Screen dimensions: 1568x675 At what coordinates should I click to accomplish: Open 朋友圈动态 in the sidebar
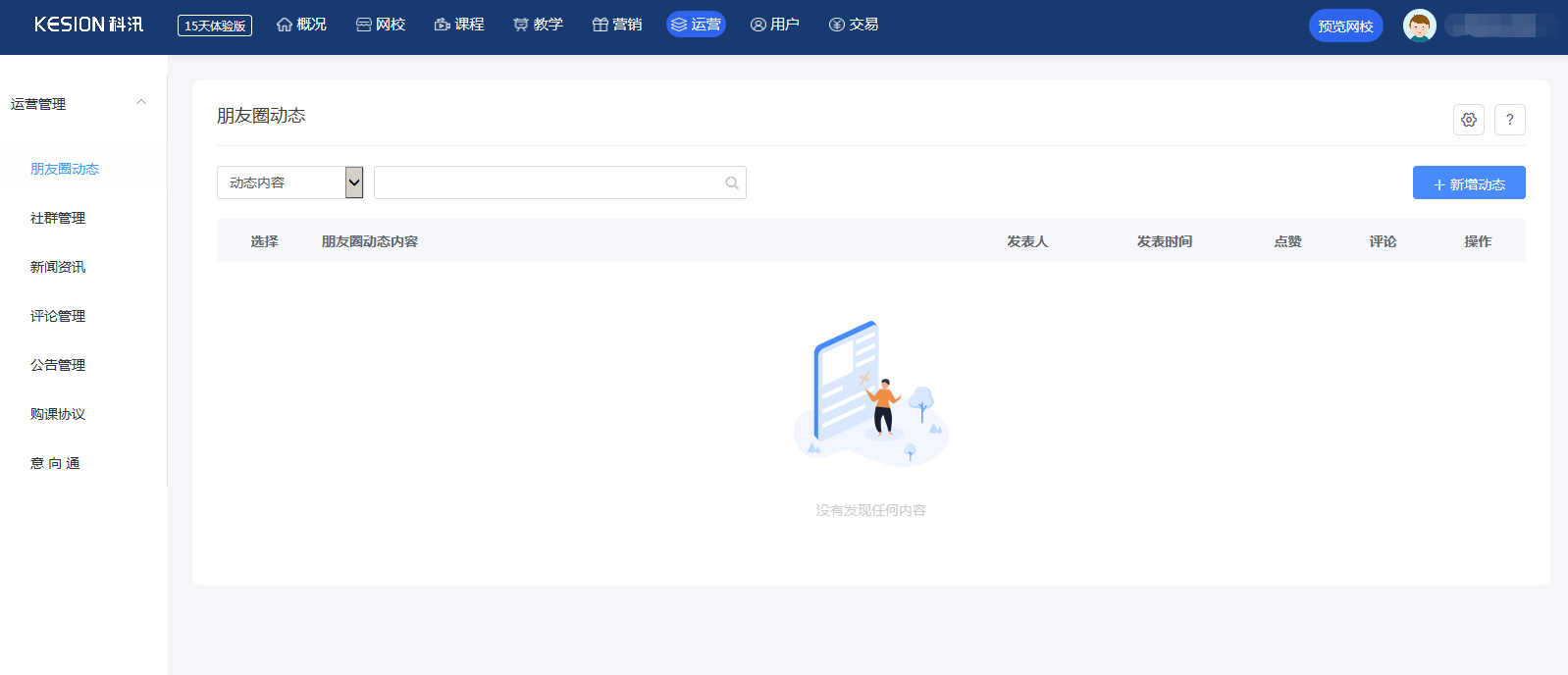[65, 169]
